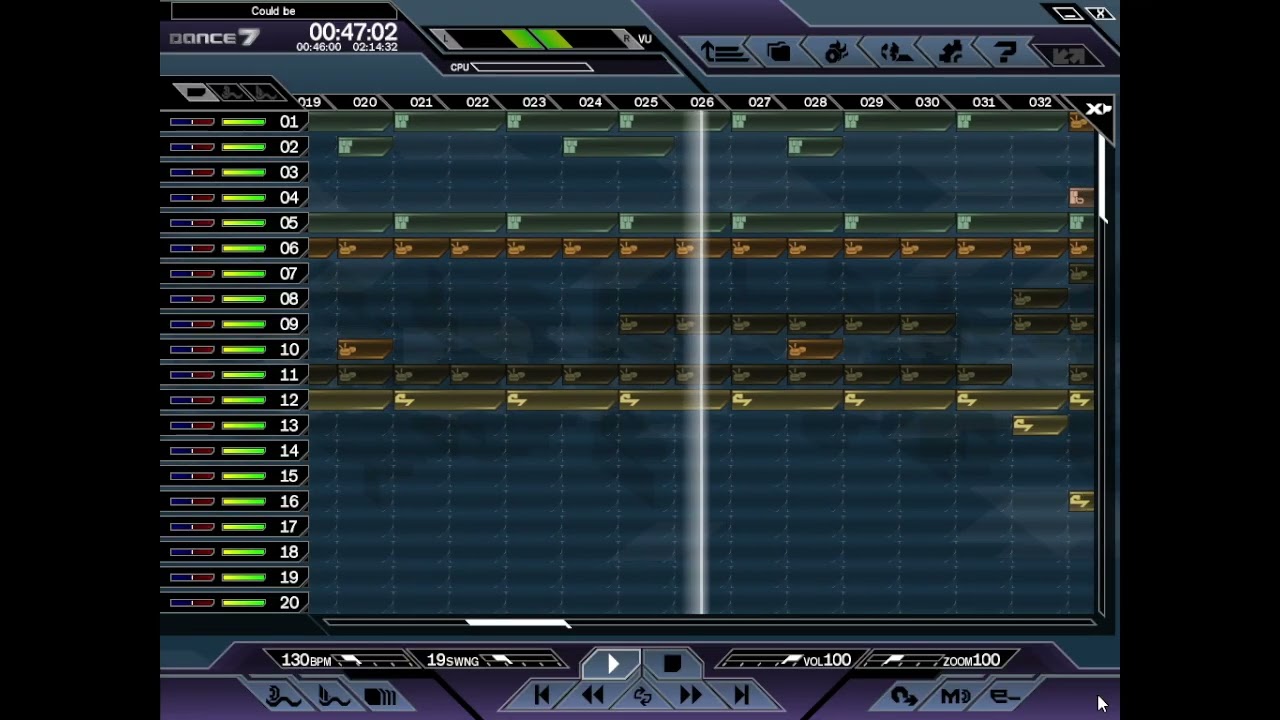Select the dark sample on track 08
Image resolution: width=1280 pixels, height=720 pixels.
point(1040,298)
